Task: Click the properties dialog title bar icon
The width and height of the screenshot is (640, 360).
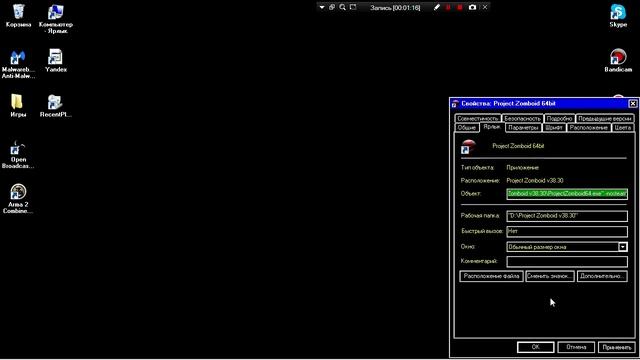Action: point(455,104)
